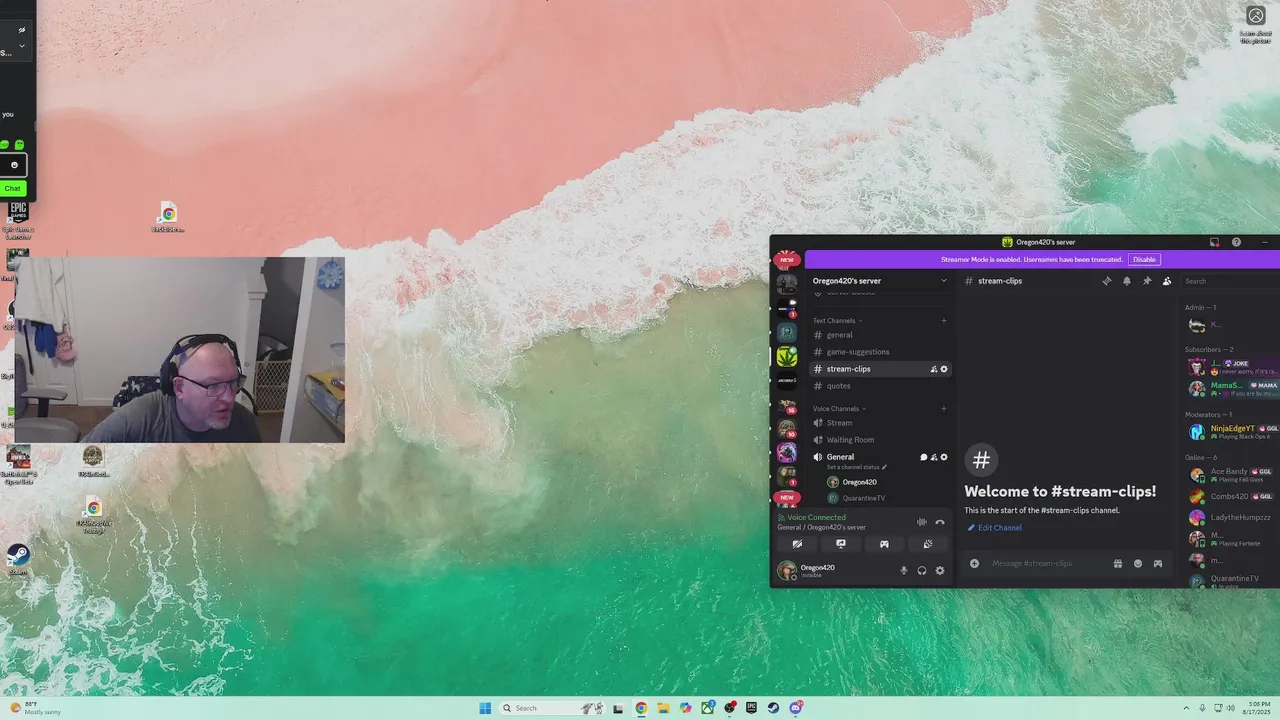This screenshot has width=1280, height=720.
Task: Select Ace Bandy in the member list
Action: [x=1232, y=475]
